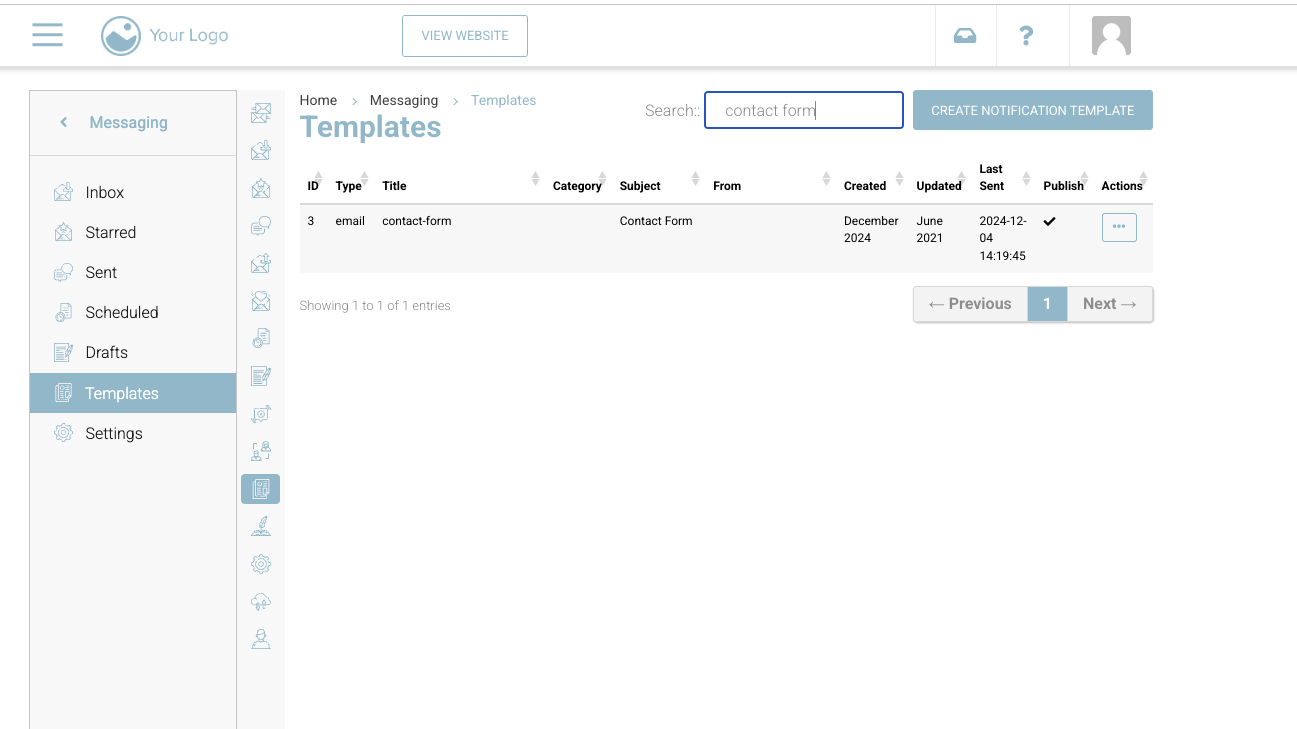Click the cloud icon in icon strip
The height and width of the screenshot is (729, 1297).
[260, 602]
